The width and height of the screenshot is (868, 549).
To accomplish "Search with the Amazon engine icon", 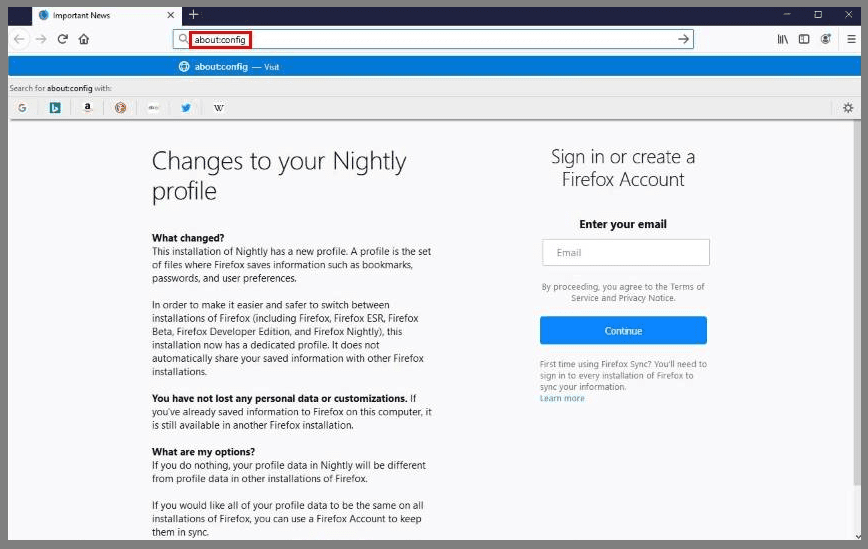I will [88, 108].
